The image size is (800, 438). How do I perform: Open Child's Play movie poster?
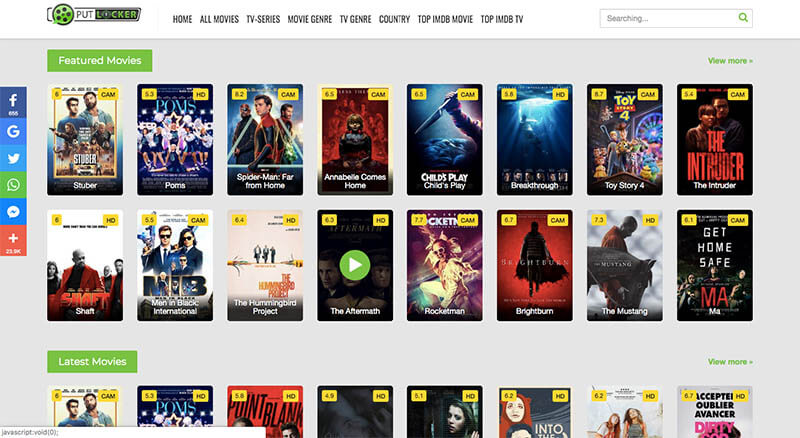coord(444,139)
